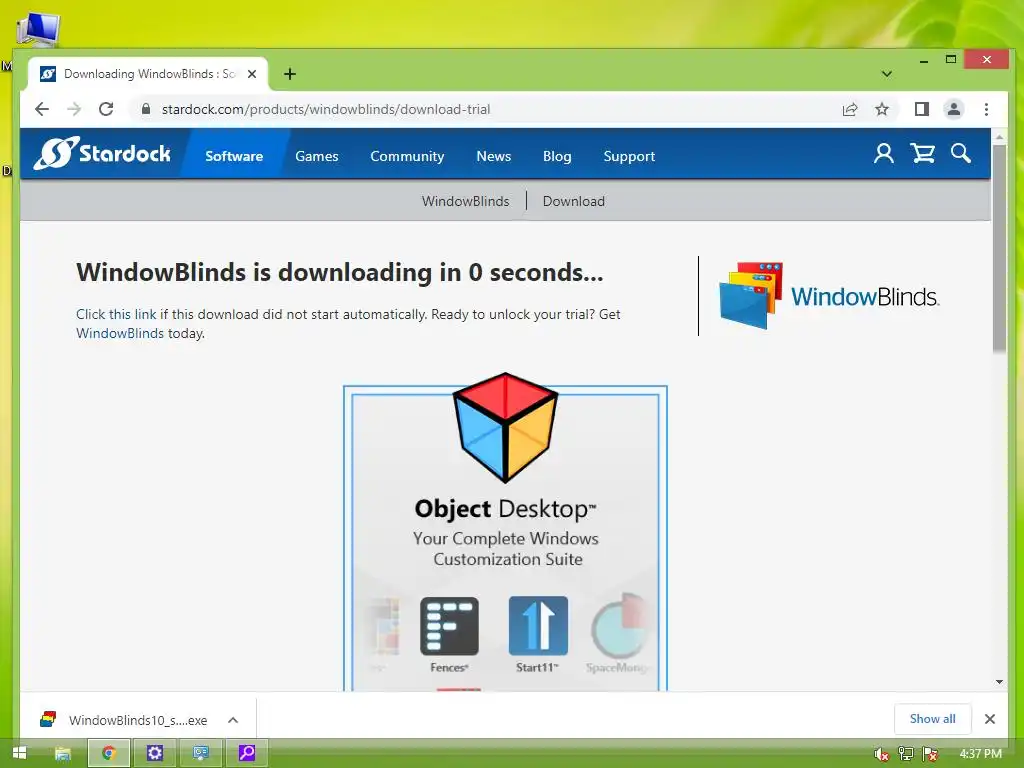Open a new browser tab
The width and height of the screenshot is (1024, 768).
point(290,74)
